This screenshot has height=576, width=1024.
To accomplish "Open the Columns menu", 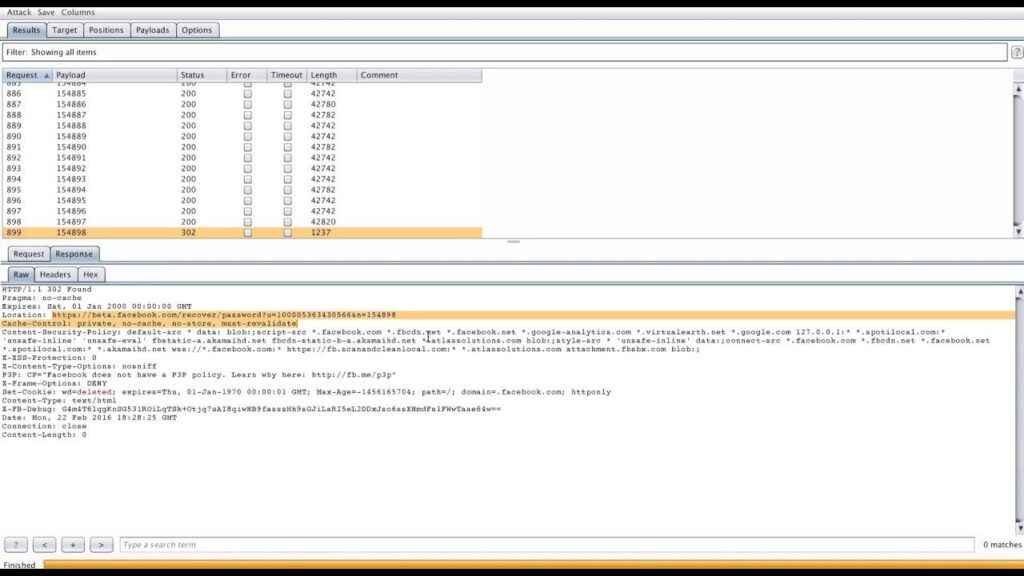I will [x=78, y=13].
